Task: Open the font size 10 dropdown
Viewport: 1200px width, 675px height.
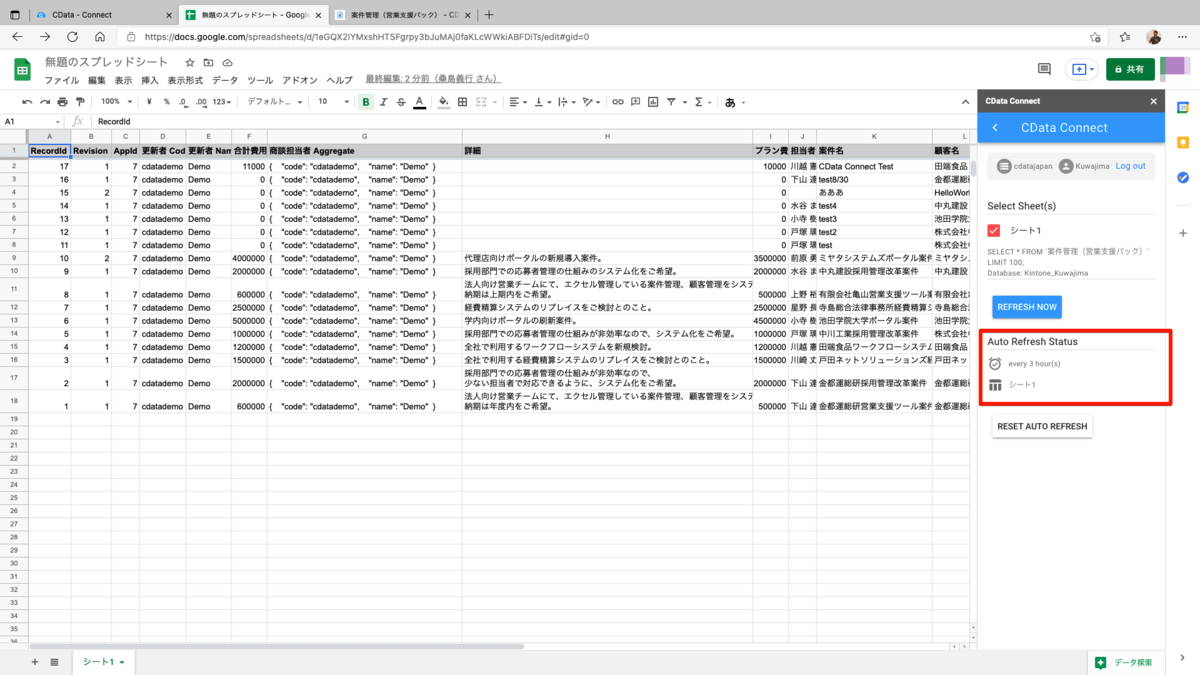Action: pos(333,102)
